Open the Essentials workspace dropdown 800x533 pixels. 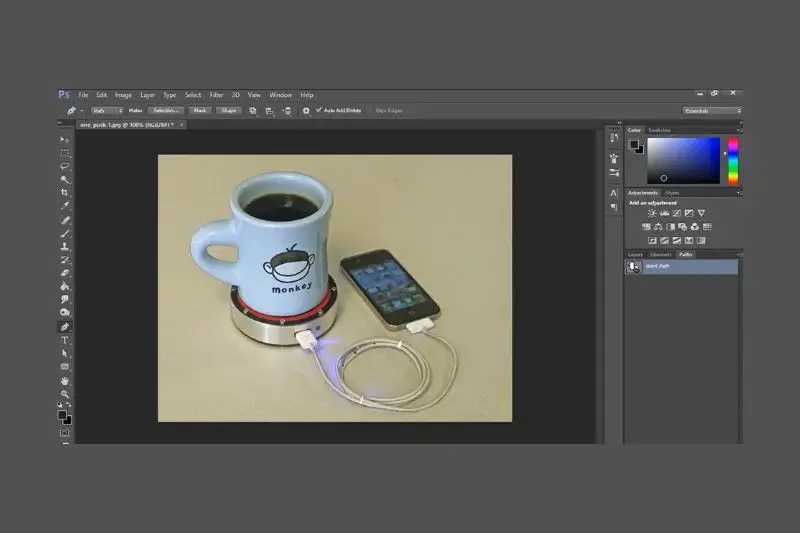coord(712,110)
